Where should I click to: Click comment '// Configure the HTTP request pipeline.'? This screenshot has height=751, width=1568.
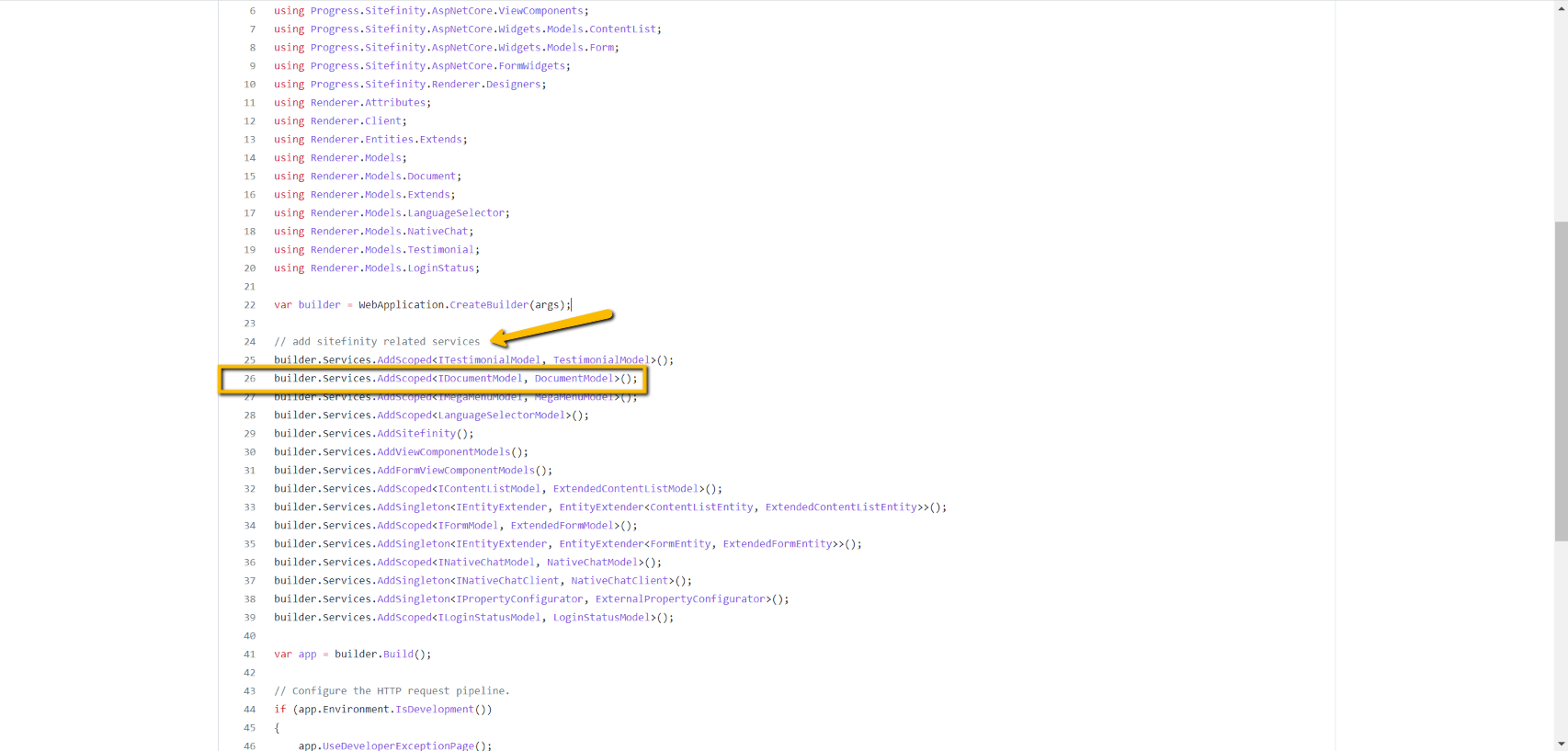click(x=392, y=691)
